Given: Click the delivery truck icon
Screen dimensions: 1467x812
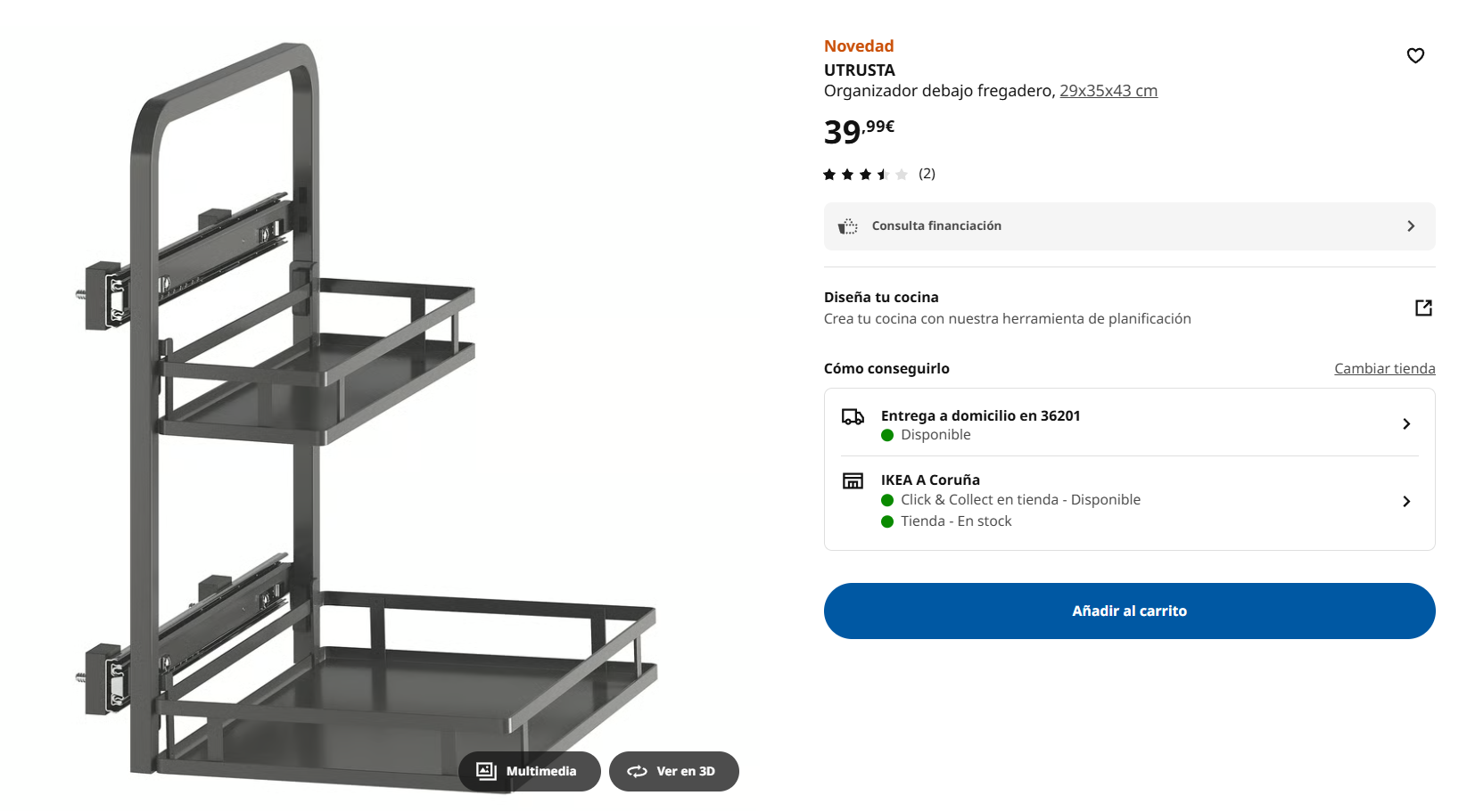Looking at the screenshot, I should point(853,417).
